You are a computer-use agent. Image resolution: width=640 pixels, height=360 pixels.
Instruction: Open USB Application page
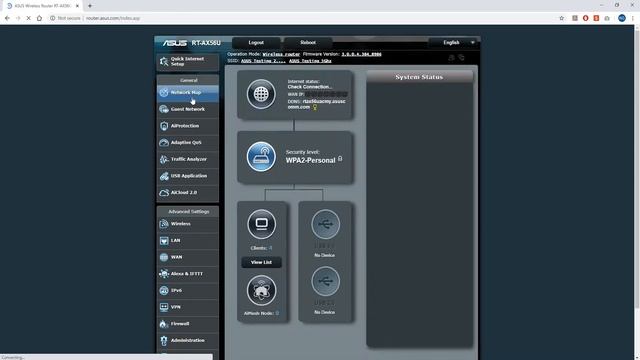[188, 176]
